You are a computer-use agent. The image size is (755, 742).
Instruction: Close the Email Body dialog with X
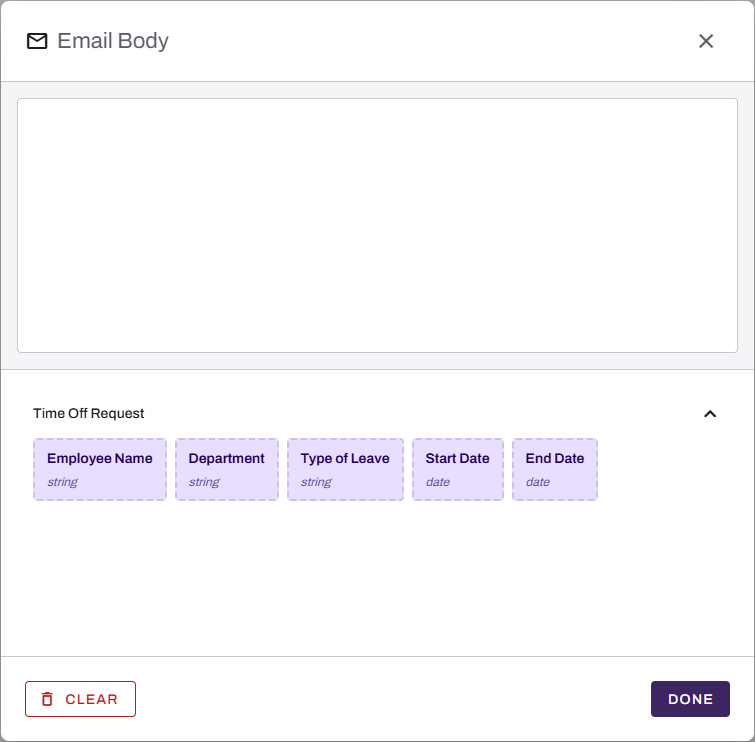[x=706, y=41]
